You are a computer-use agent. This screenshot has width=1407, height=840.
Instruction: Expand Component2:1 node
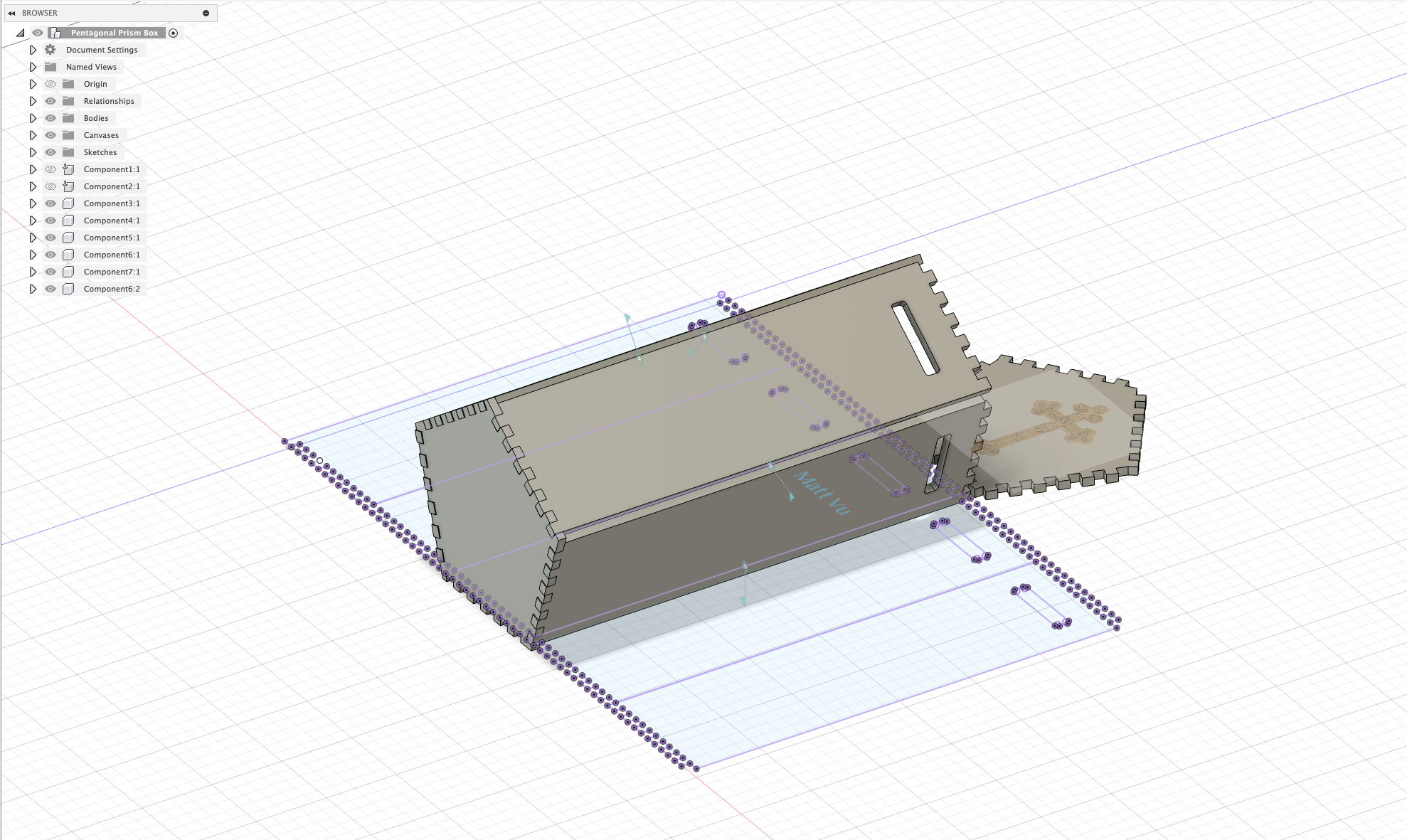(x=33, y=186)
